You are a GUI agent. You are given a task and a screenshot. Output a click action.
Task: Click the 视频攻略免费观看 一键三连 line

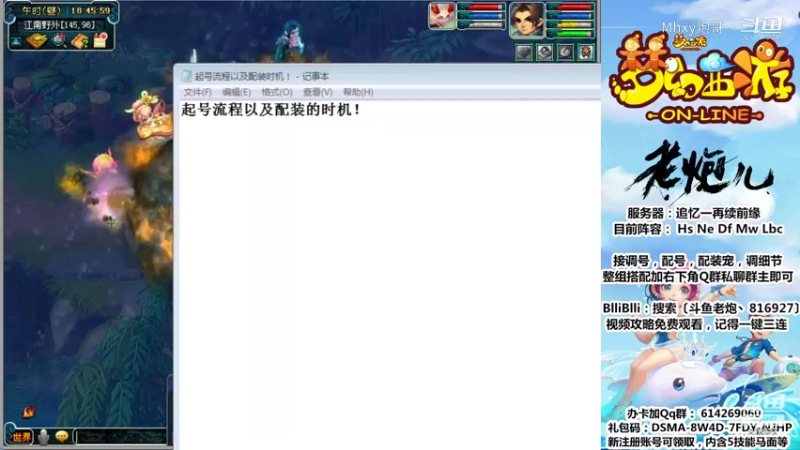pos(696,324)
